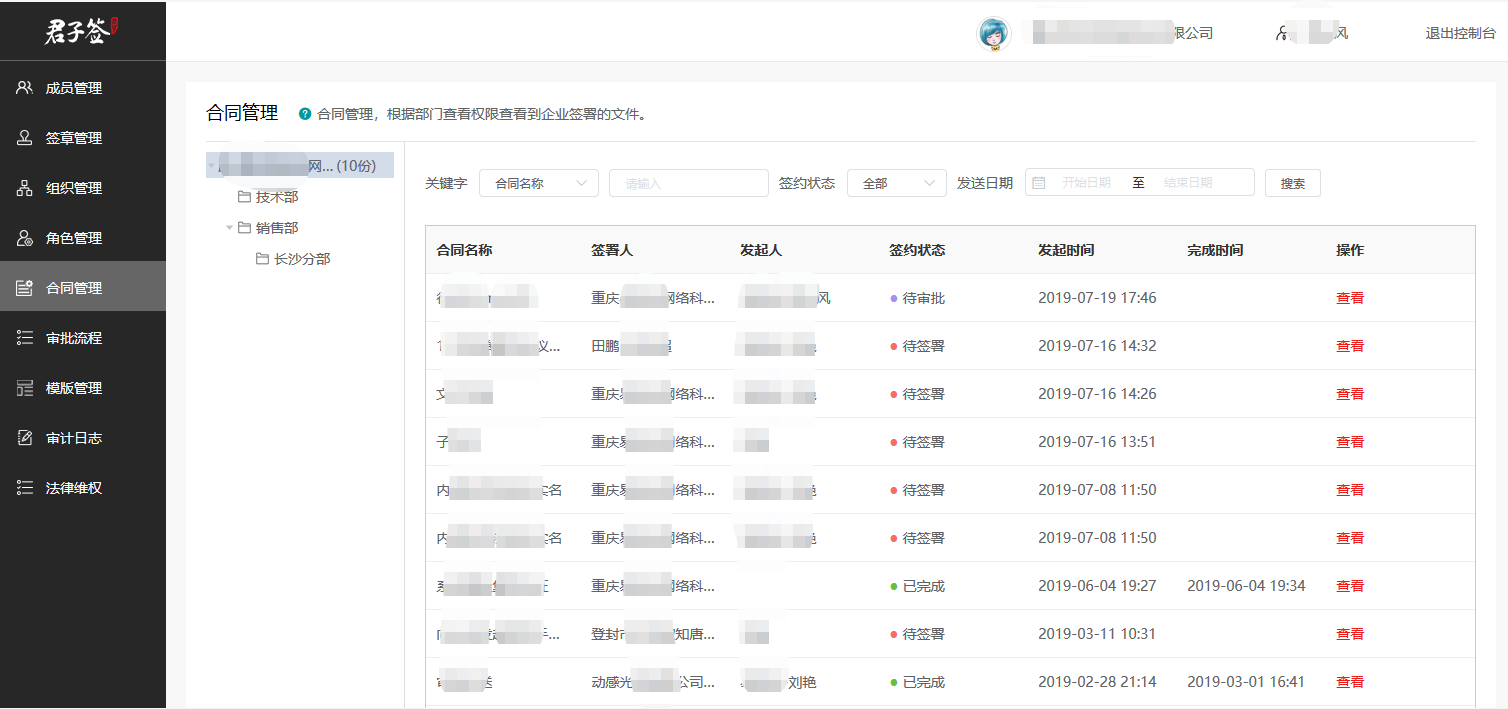
Task: View contract sent 2019-06-04 19:27
Action: (x=1350, y=586)
